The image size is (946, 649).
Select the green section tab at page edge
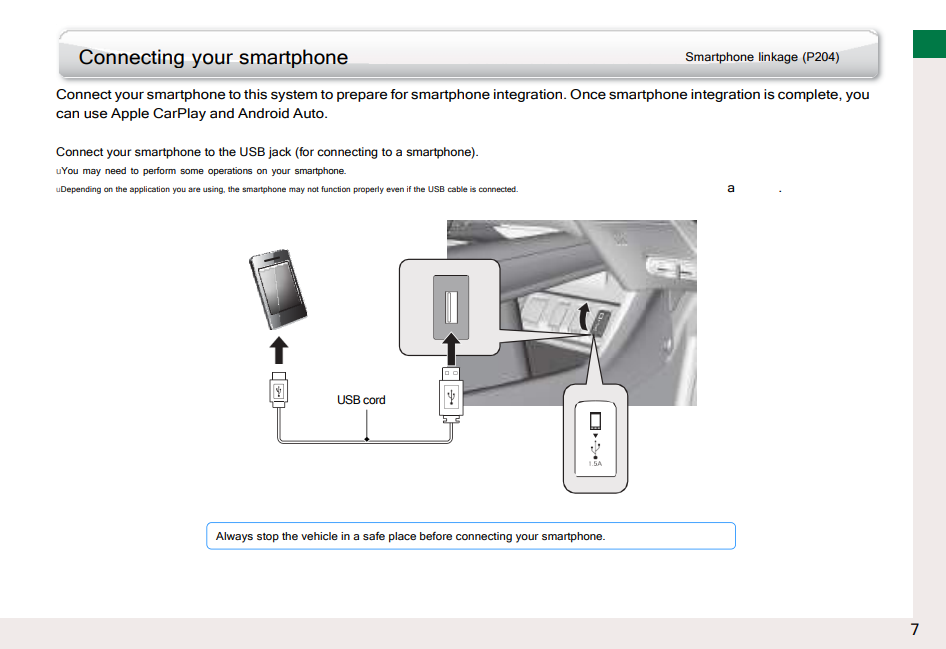pos(928,45)
